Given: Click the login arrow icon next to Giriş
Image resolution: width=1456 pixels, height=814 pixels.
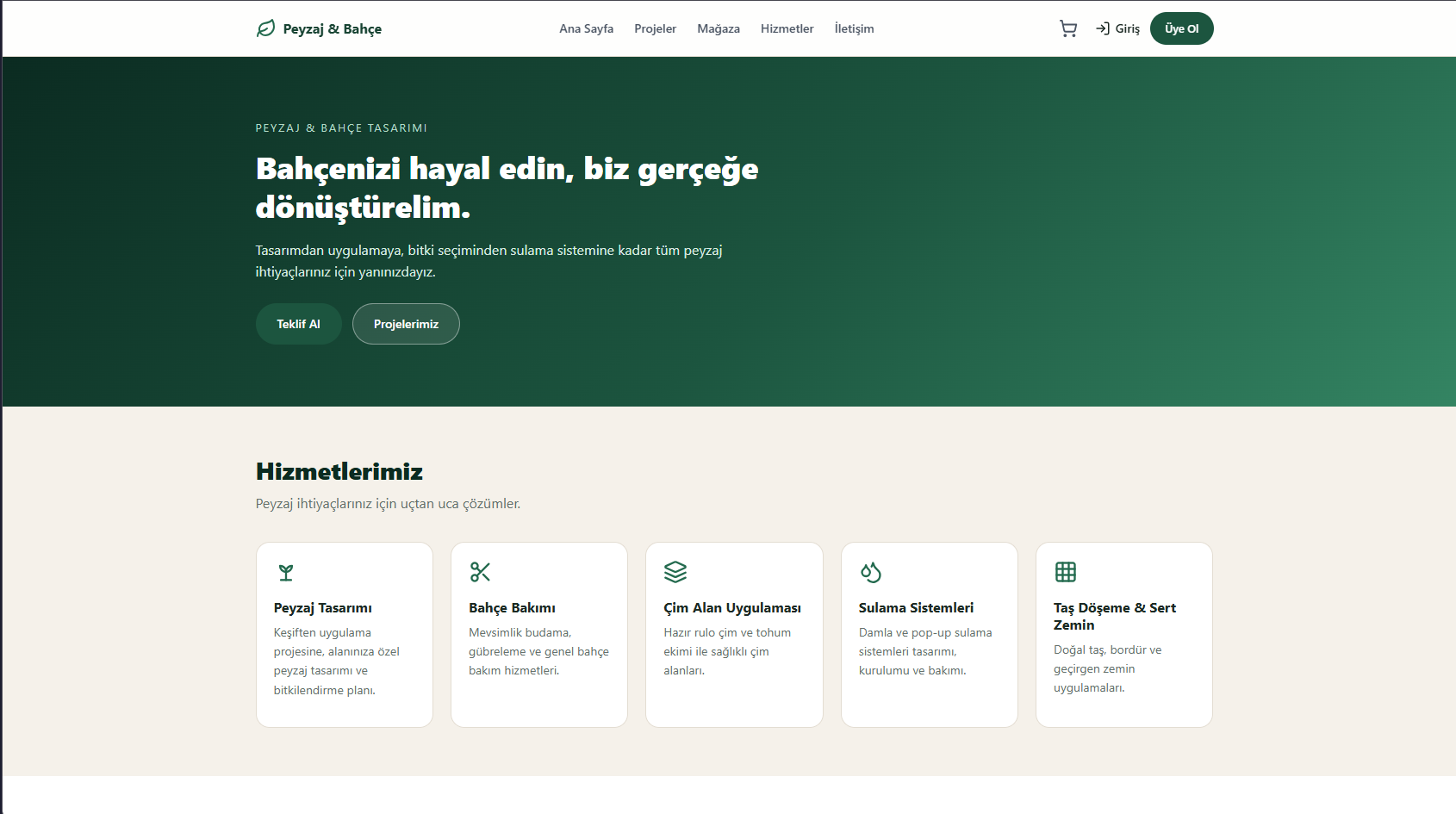Looking at the screenshot, I should [1103, 28].
